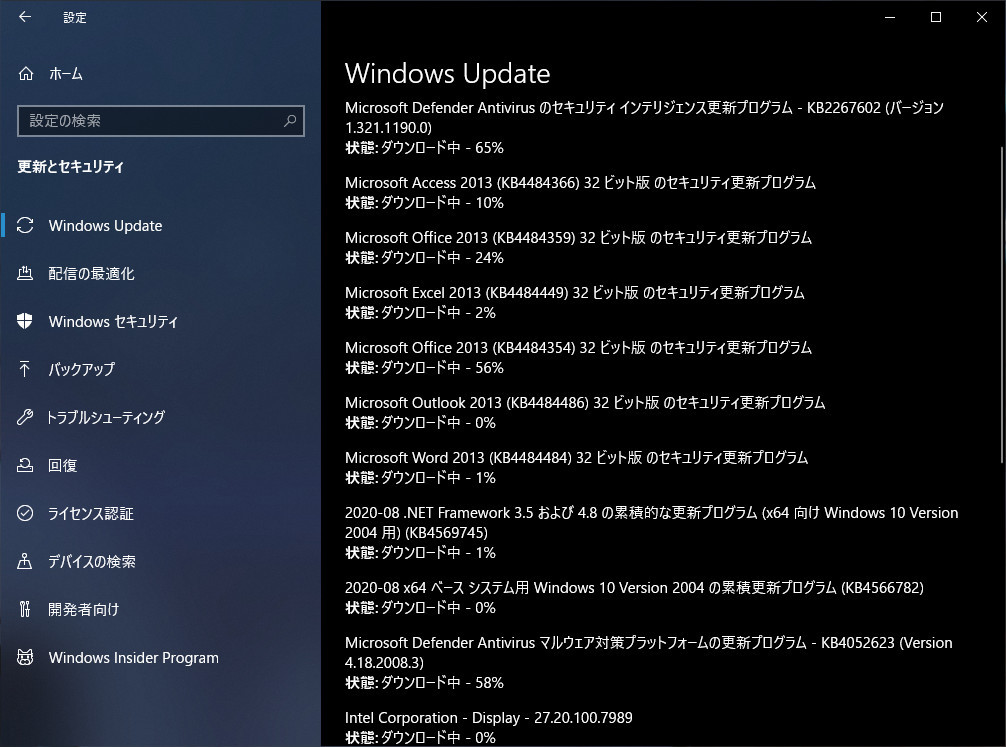Screen dimensions: 1006x747
Task: Click the バックアップ upload arrow icon
Action: click(25, 369)
